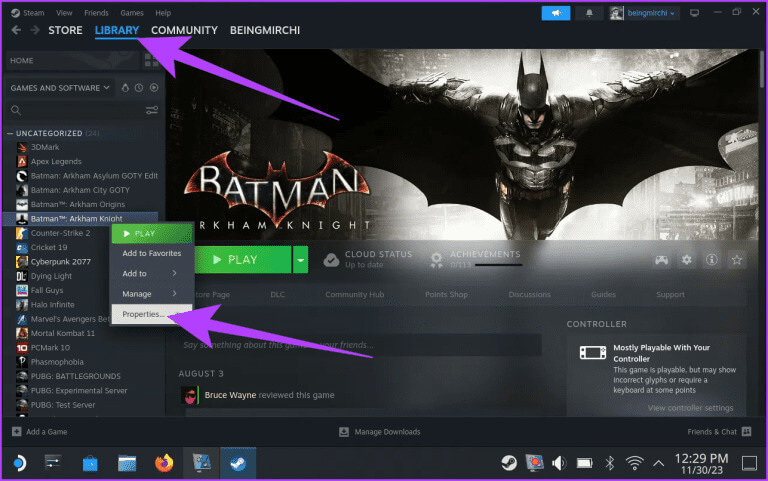Open the Discover store from the taskbar

90,463
